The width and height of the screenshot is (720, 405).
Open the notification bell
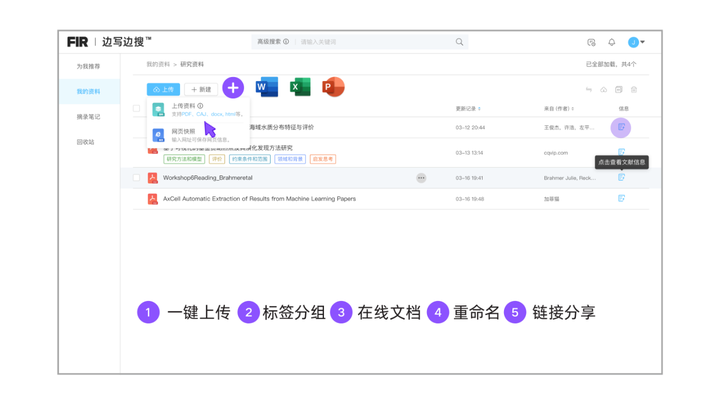pos(612,42)
